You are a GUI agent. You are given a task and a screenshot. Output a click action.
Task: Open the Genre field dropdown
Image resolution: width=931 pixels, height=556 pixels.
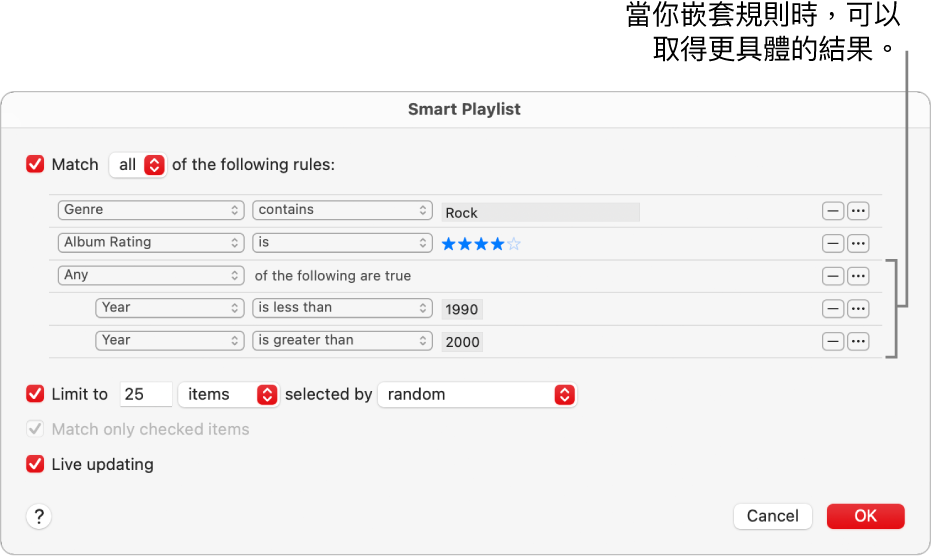151,210
